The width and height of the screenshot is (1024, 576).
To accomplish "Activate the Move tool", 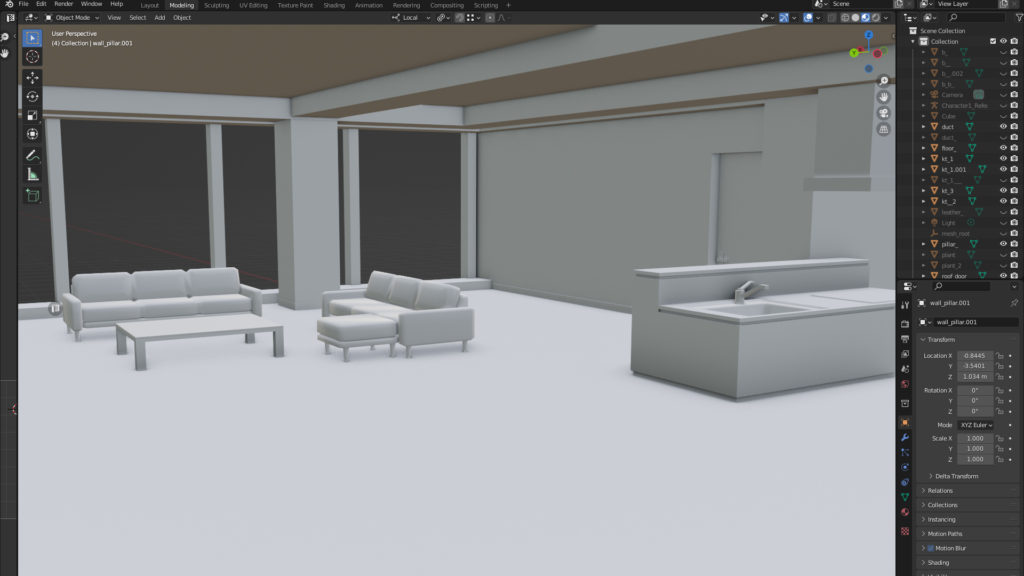I will point(32,77).
